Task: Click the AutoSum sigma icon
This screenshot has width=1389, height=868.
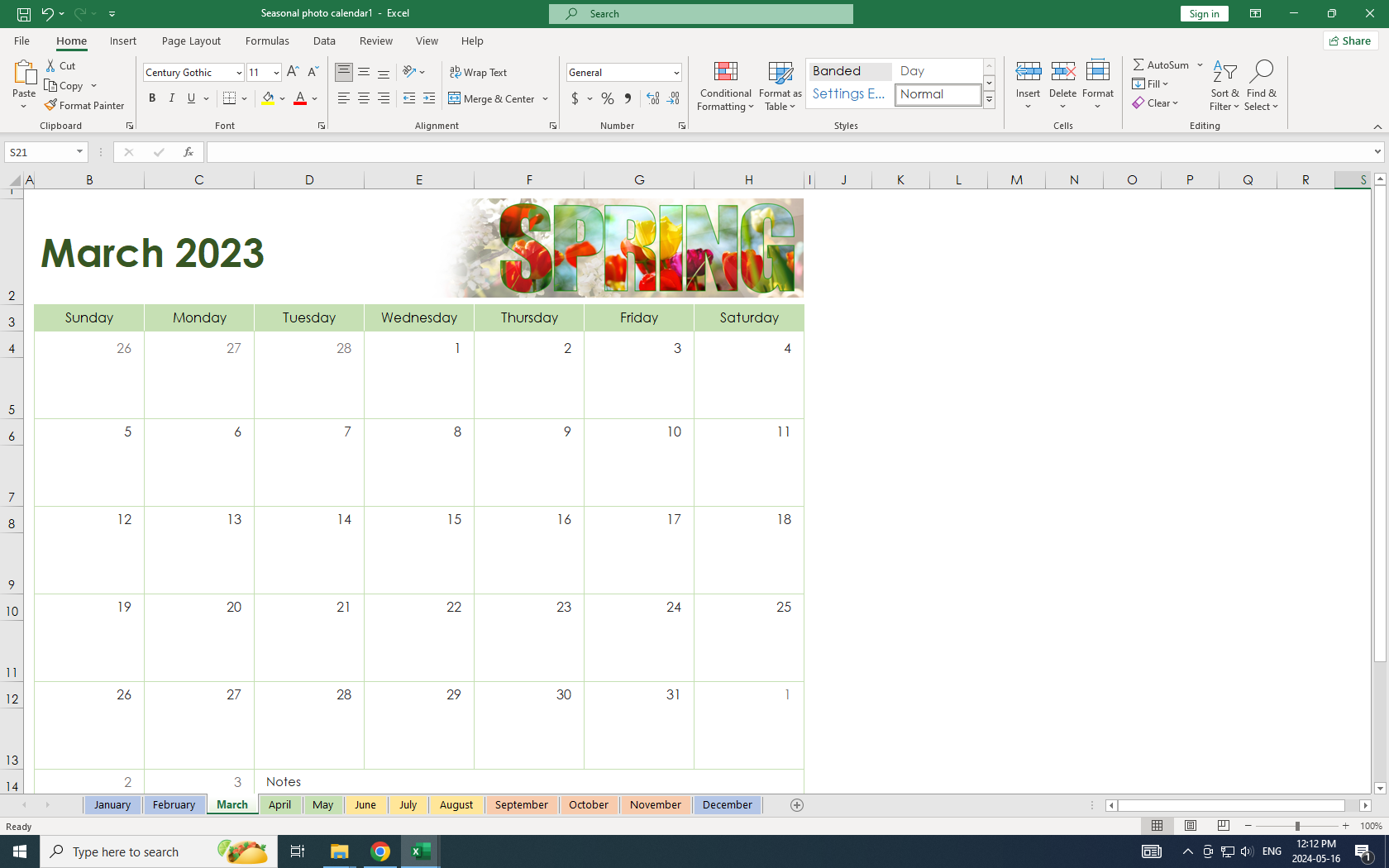Action: click(x=1138, y=65)
